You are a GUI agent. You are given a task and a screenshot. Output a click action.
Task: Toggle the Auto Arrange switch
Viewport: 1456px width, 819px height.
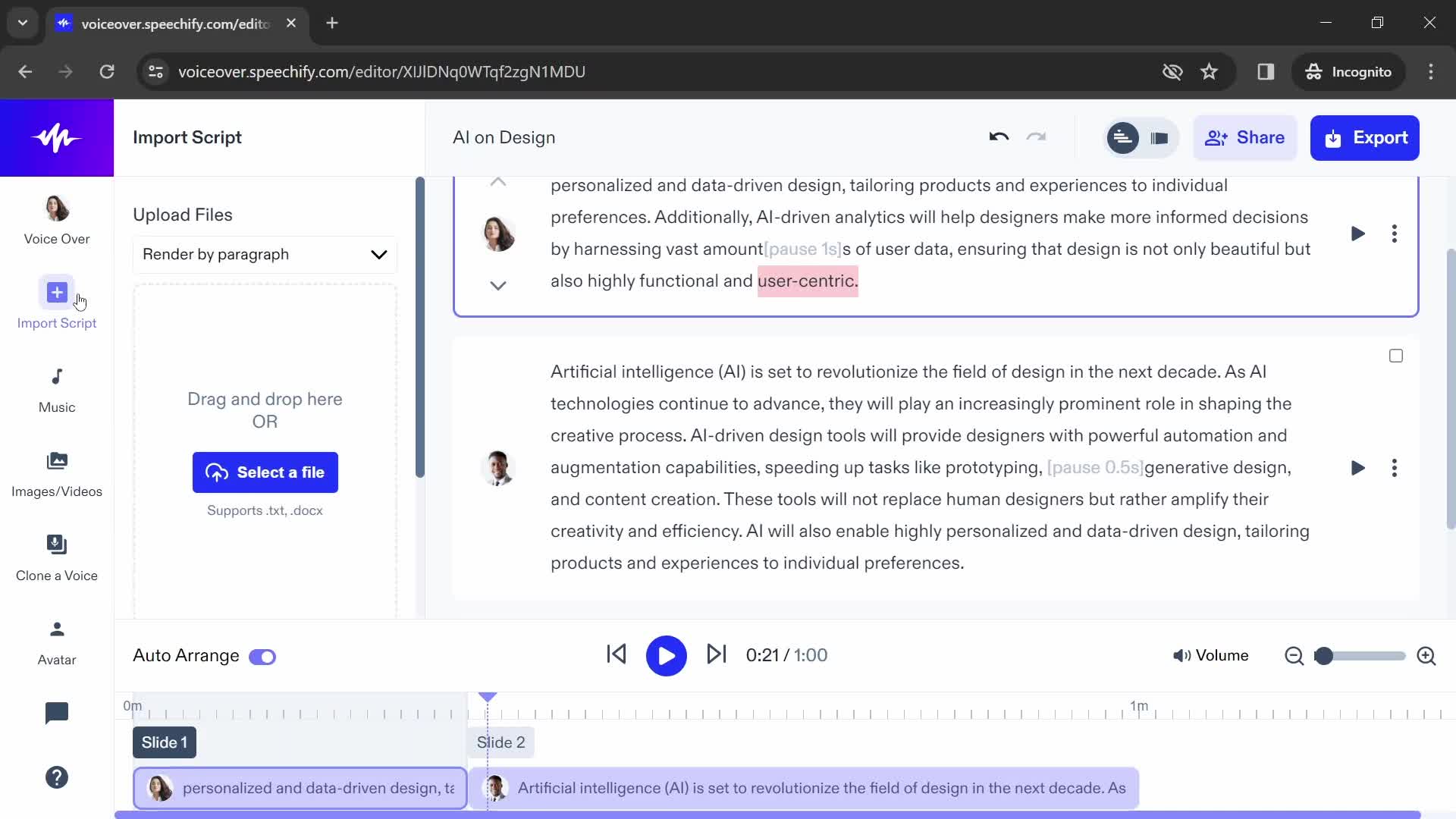[x=263, y=655]
